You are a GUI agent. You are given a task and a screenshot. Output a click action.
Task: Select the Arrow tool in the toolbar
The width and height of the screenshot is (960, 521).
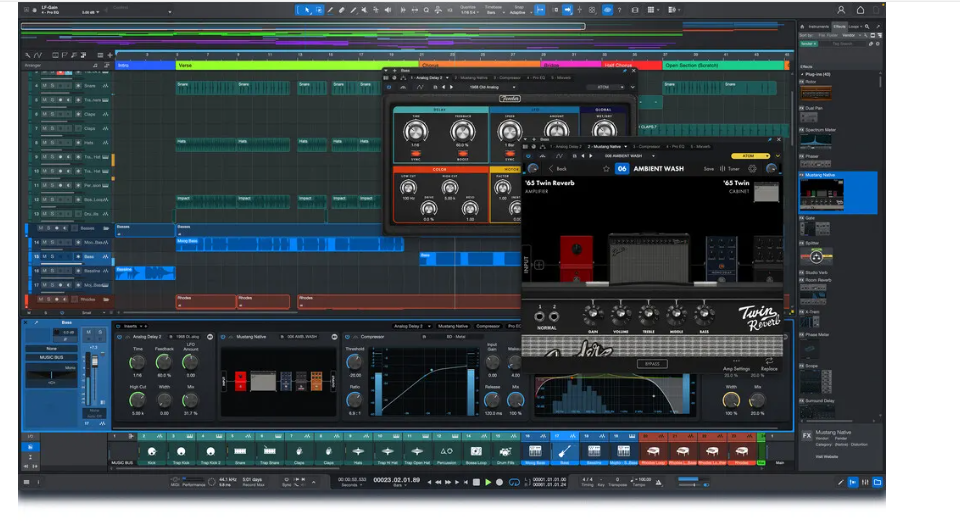(306, 10)
